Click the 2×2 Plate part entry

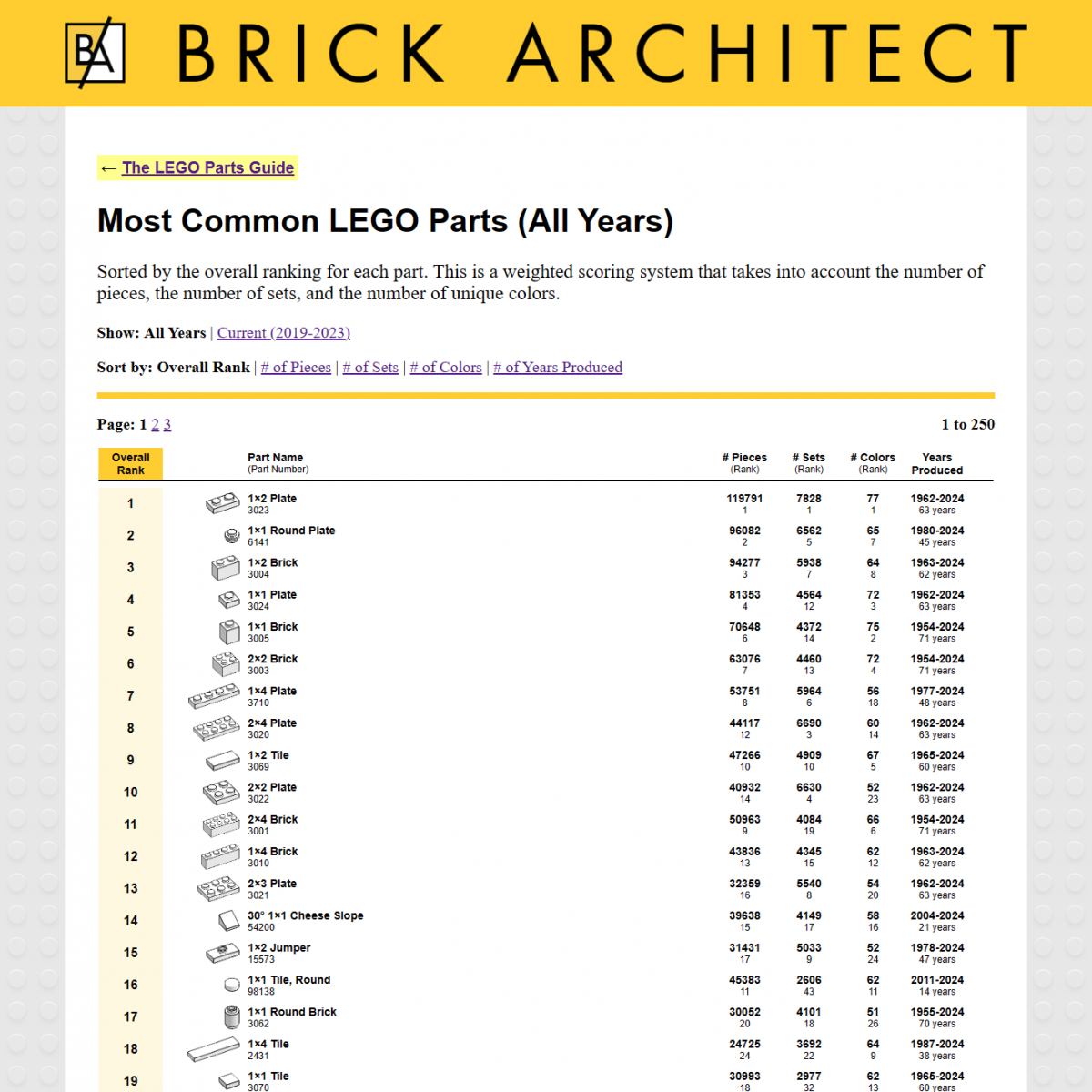[x=272, y=787]
